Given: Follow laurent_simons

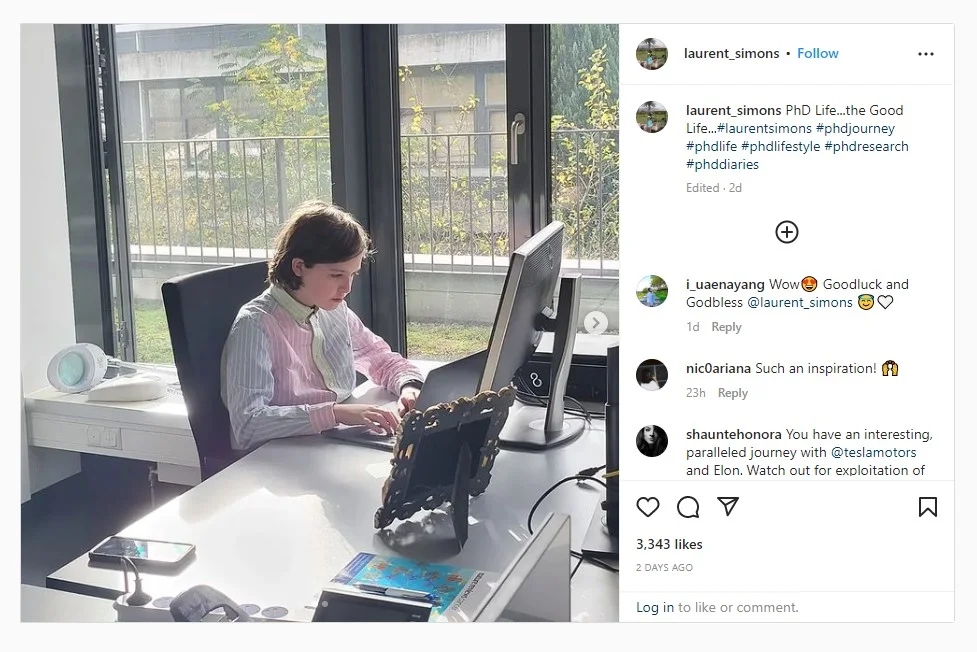Looking at the screenshot, I should pyautogui.click(x=817, y=54).
